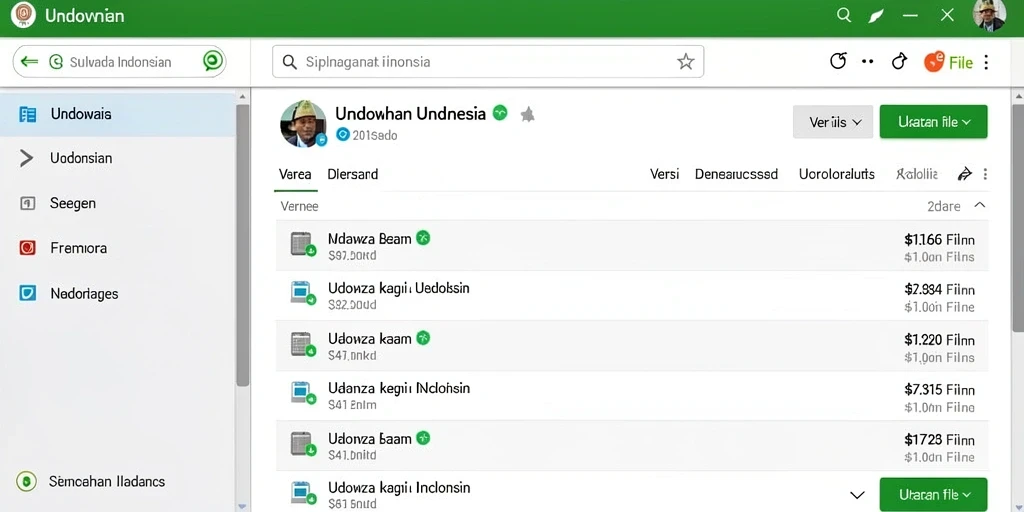Click the green back arrow icon
The height and width of the screenshot is (512, 1024).
[x=29, y=61]
